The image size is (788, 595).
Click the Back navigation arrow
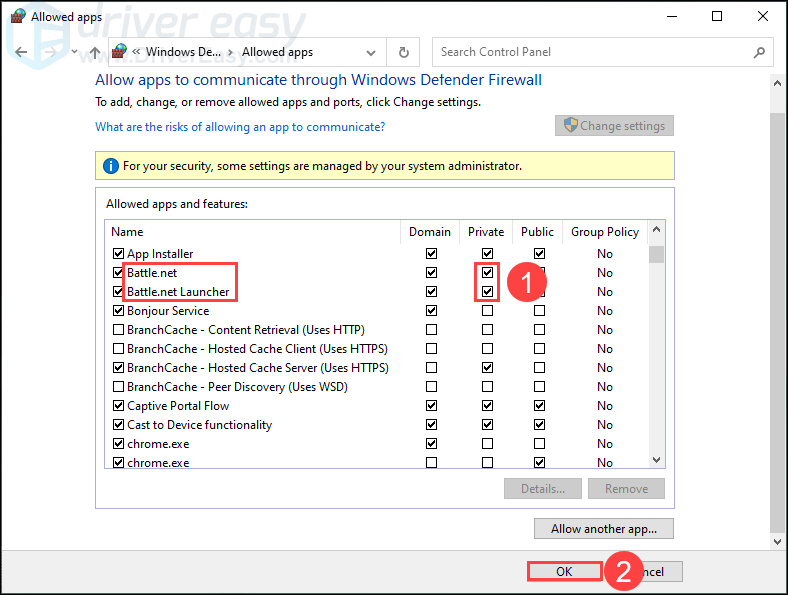tap(21, 52)
